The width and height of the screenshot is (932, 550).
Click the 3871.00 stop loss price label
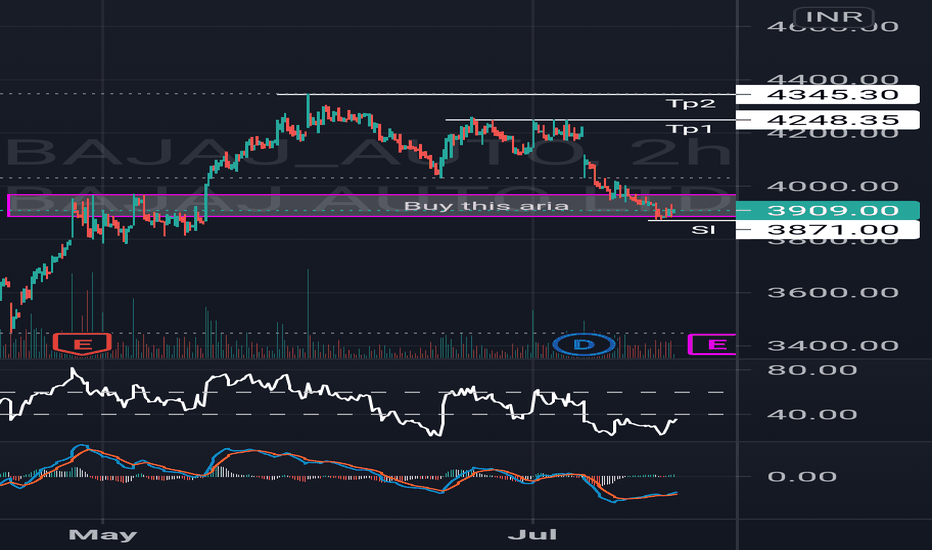pyautogui.click(x=827, y=230)
